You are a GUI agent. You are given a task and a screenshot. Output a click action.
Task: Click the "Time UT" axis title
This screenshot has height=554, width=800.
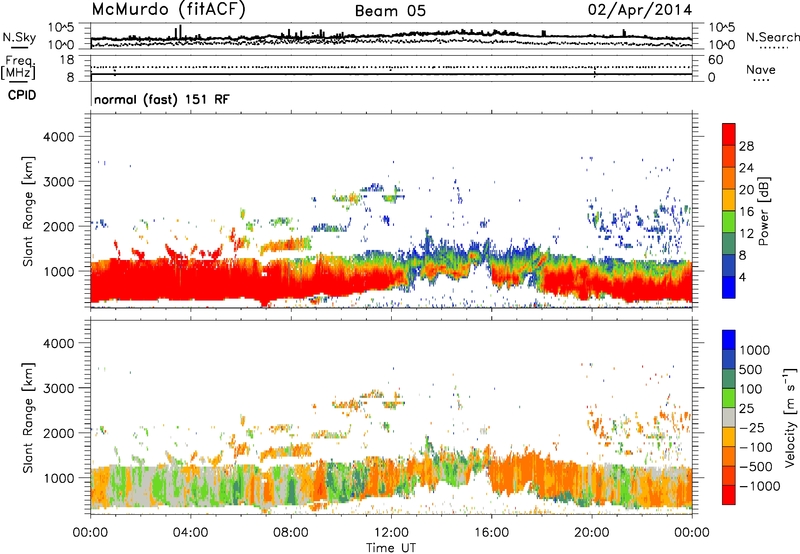point(391,548)
